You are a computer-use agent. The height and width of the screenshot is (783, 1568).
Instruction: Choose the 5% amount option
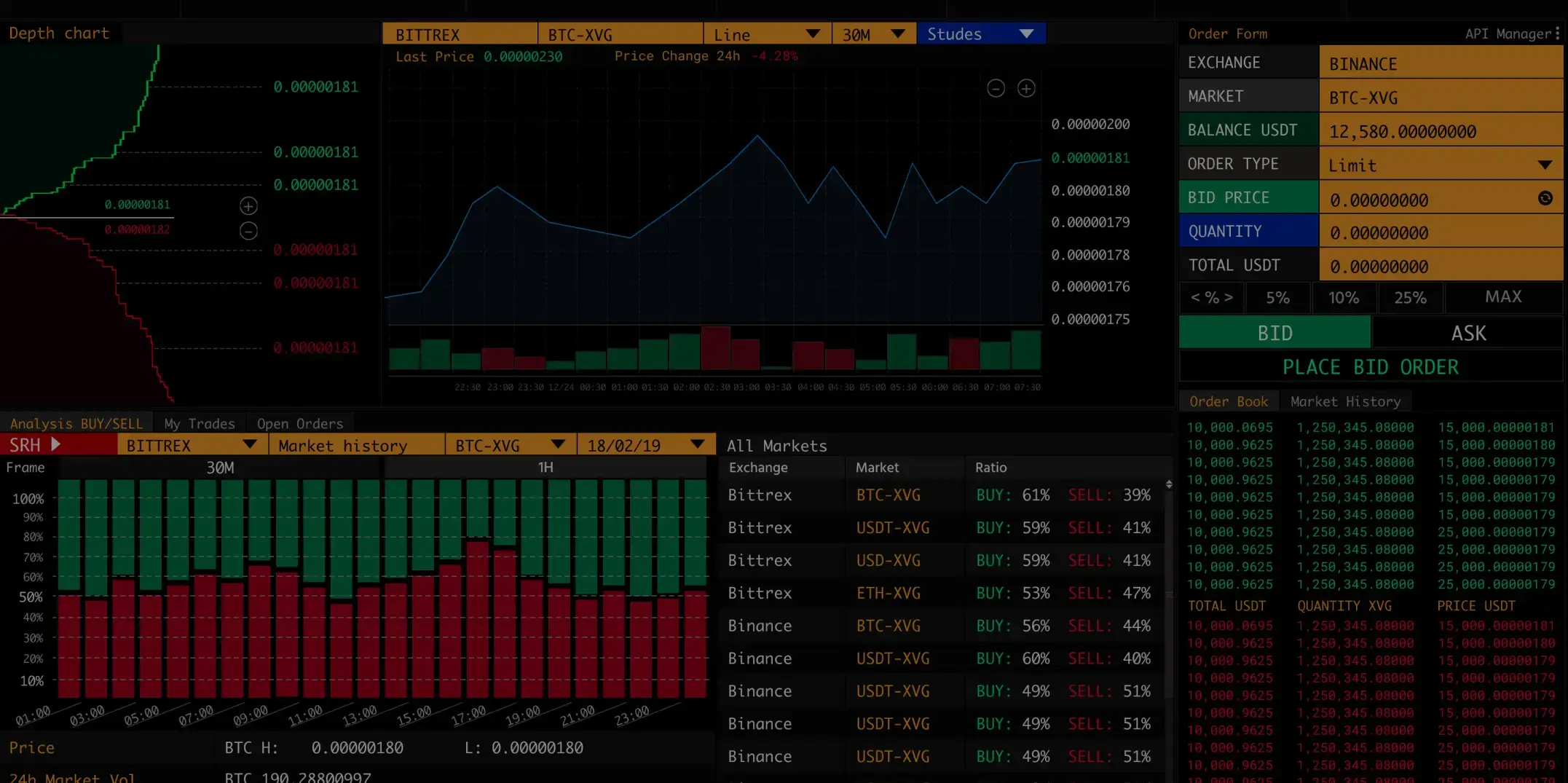tap(1277, 297)
